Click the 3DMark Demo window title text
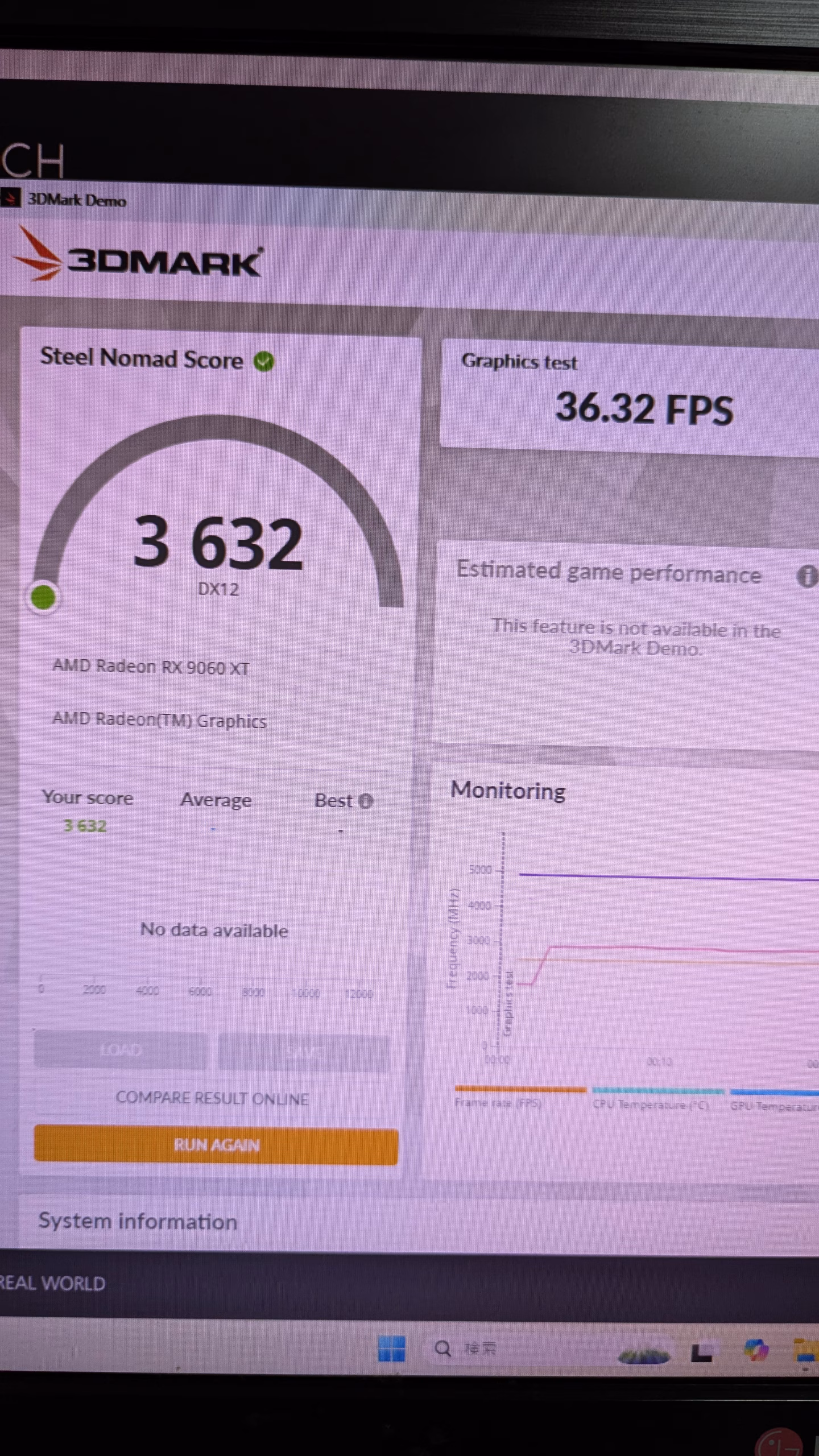 coord(77,200)
